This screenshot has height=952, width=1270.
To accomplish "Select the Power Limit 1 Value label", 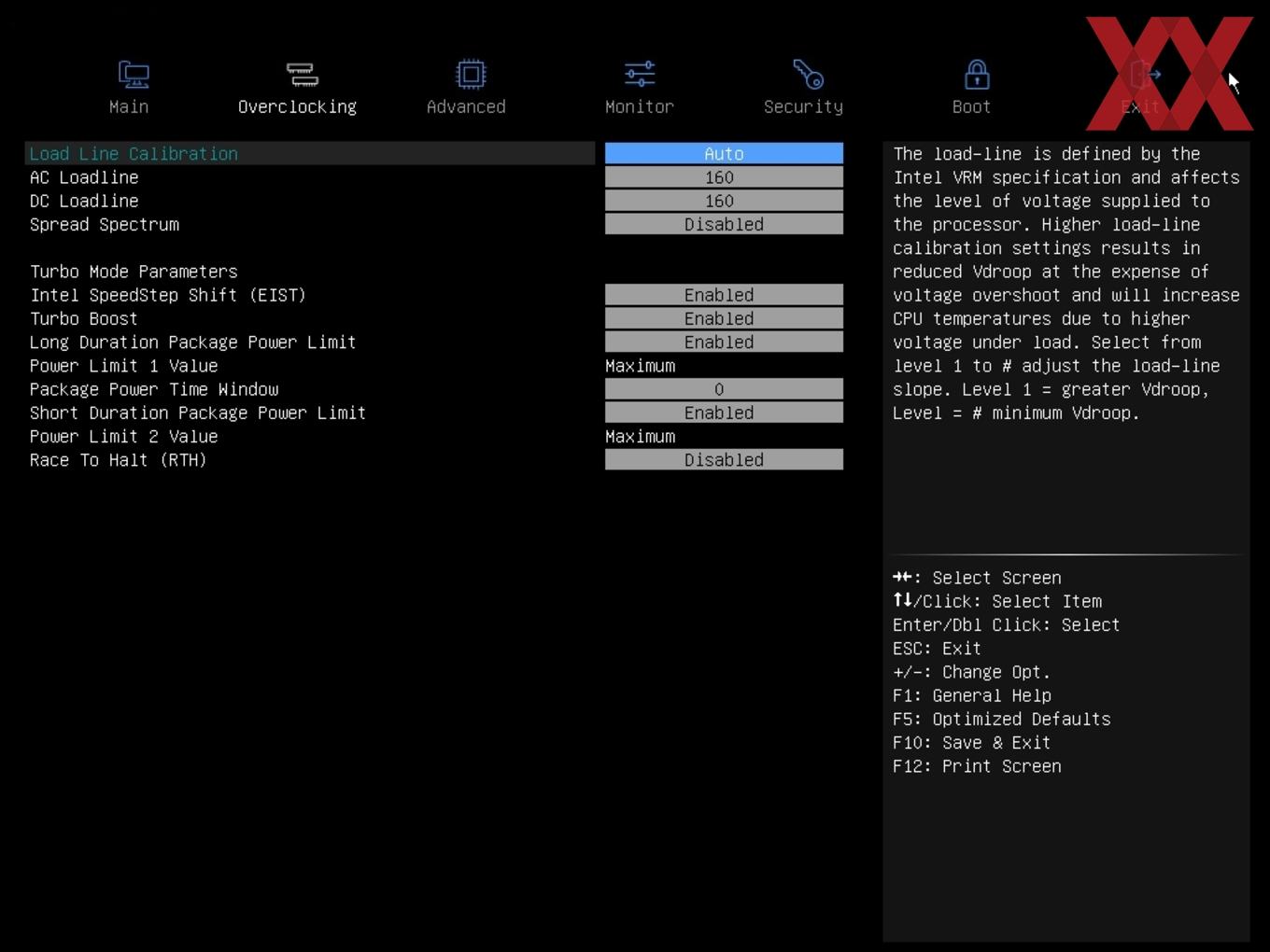I will tap(123, 366).
